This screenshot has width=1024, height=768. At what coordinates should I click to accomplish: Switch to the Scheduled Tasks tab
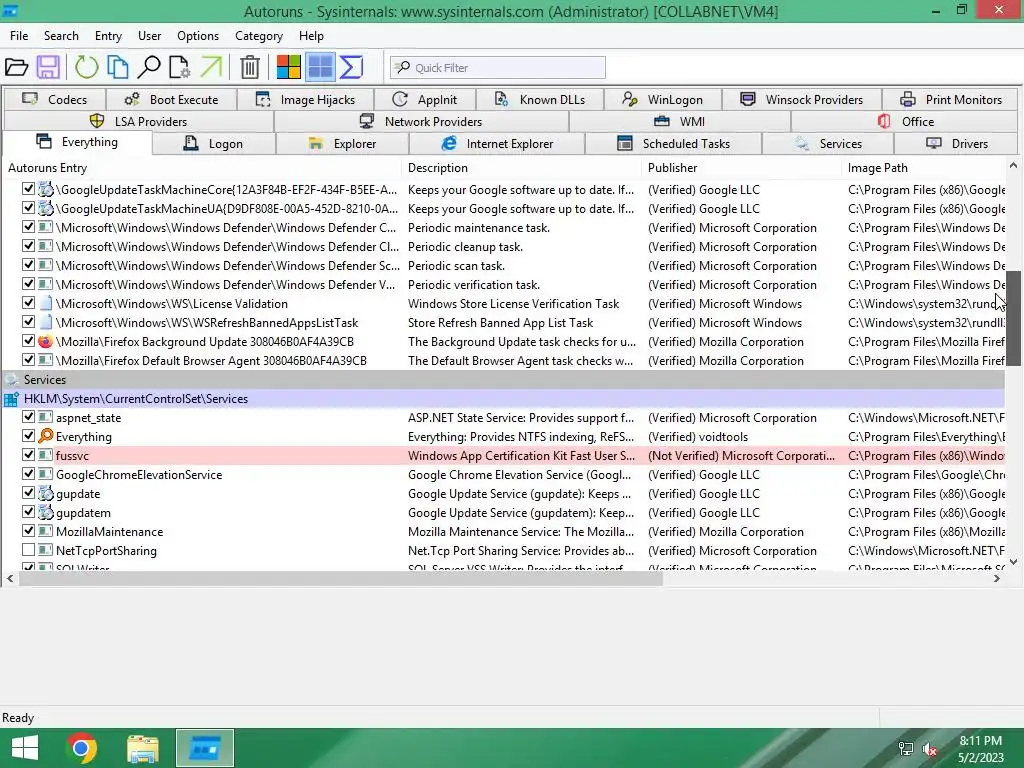(x=673, y=144)
